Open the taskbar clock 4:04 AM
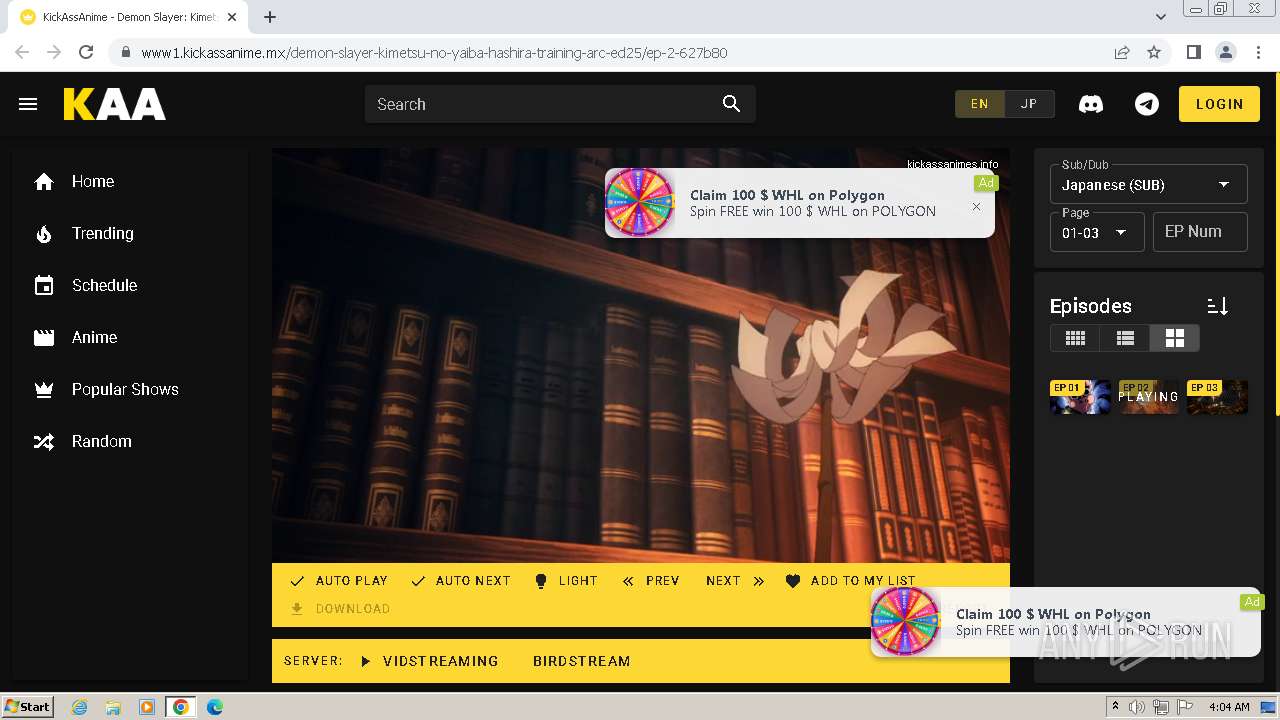The width and height of the screenshot is (1280, 720). pos(1229,707)
